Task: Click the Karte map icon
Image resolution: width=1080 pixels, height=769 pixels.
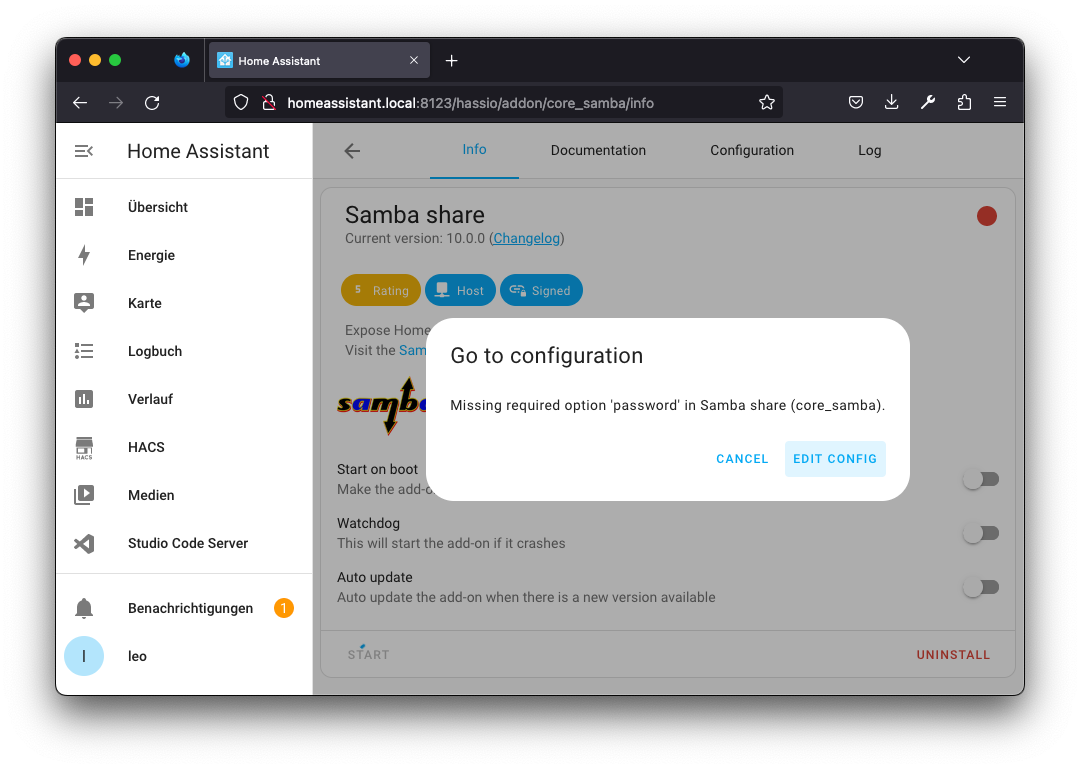Action: [x=84, y=303]
